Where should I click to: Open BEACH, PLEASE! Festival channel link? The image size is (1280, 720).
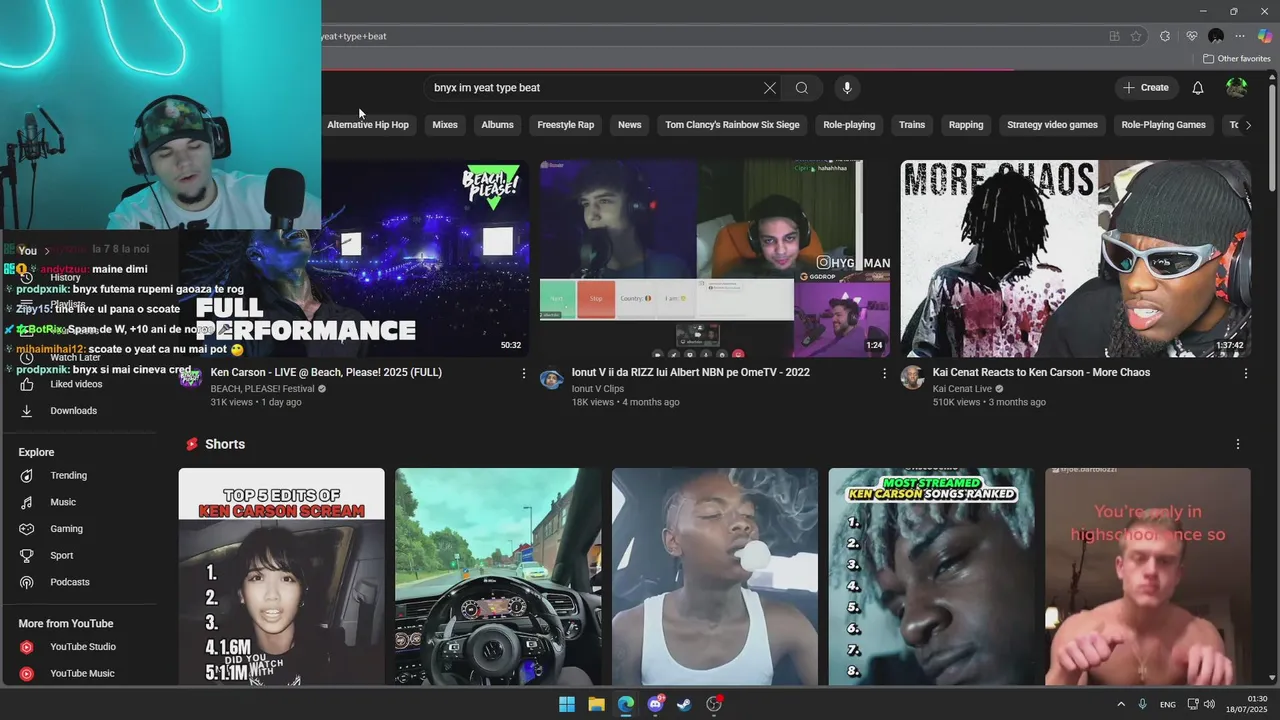(x=262, y=389)
